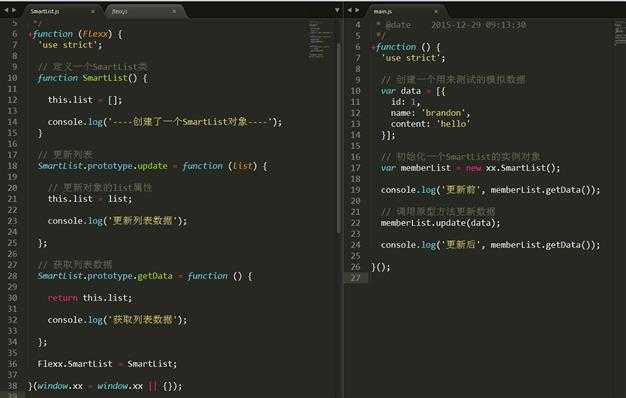This screenshot has width=626, height=398.
Task: Click the console.log line at line 32 in Smartlist.js
Action: click(x=117, y=320)
